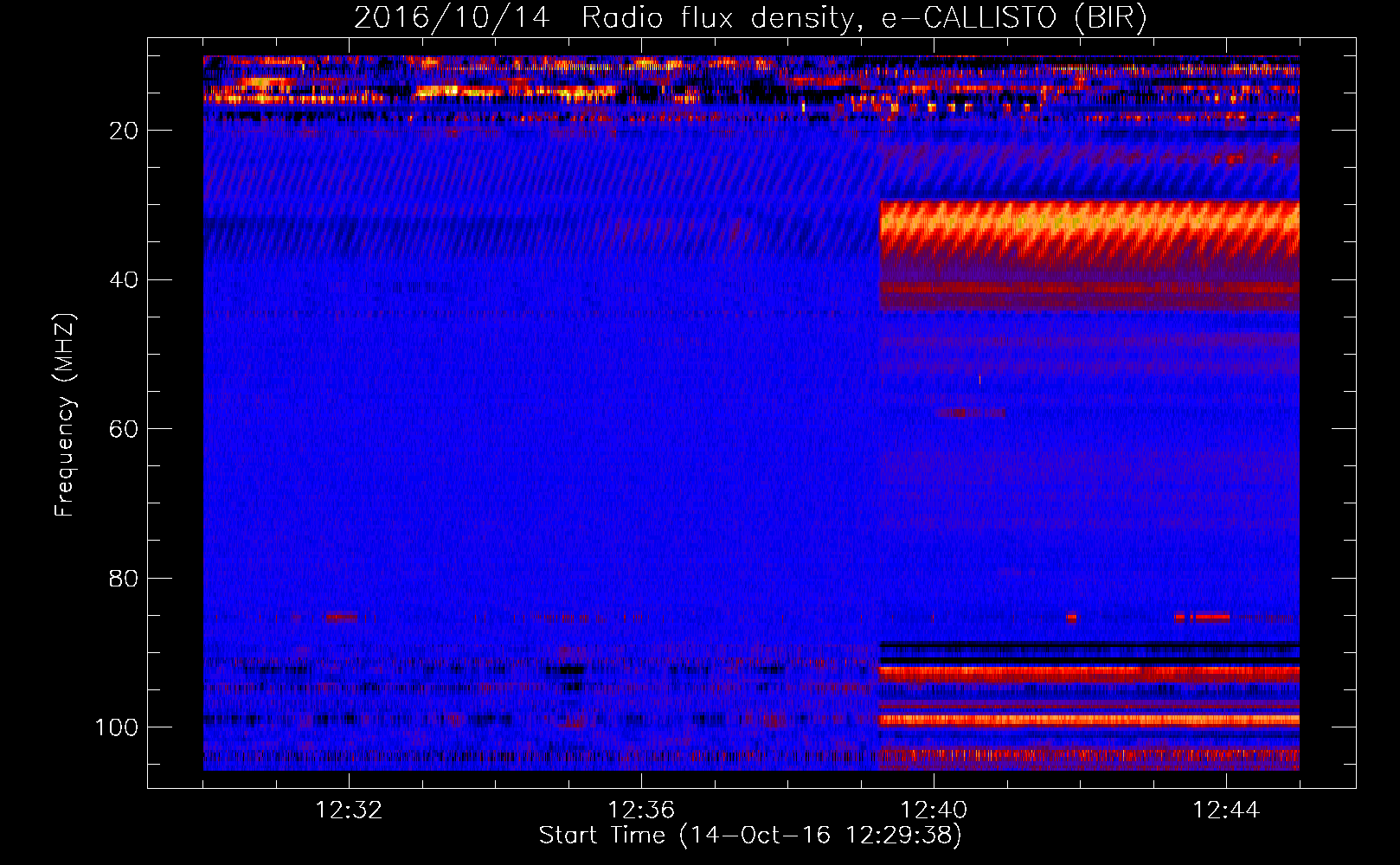
Task: Click the 12:40 time tick label
Action: click(934, 811)
